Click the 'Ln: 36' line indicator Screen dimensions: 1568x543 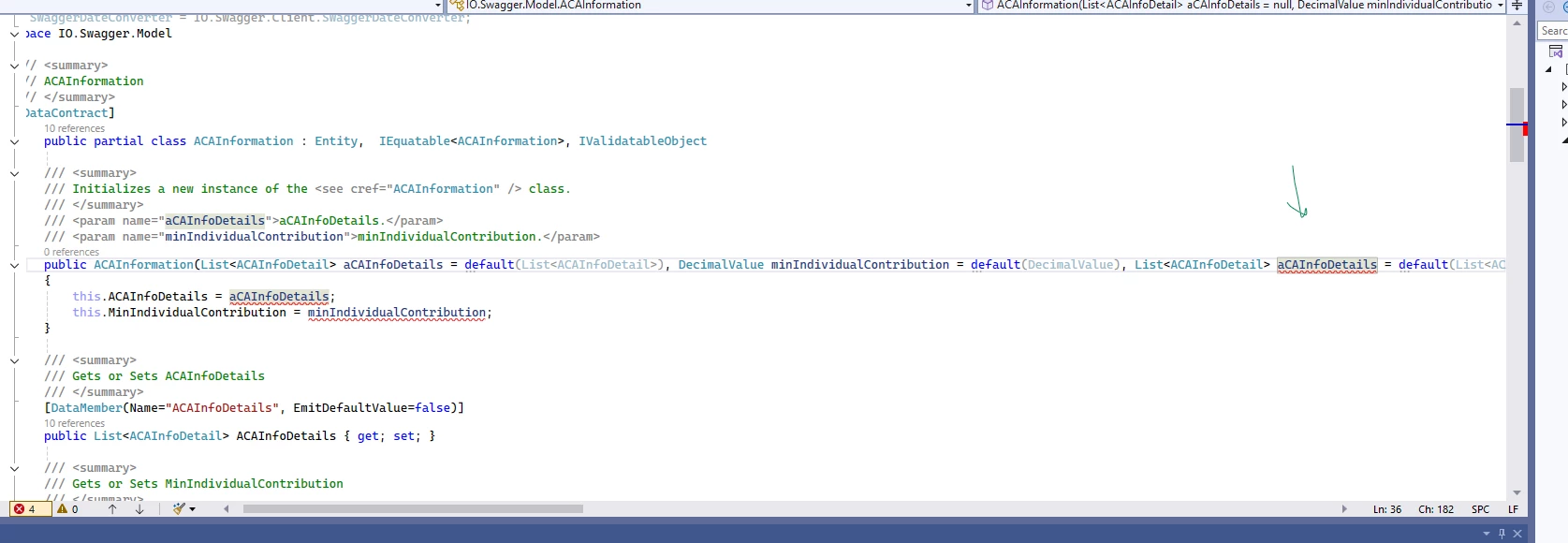[1387, 509]
